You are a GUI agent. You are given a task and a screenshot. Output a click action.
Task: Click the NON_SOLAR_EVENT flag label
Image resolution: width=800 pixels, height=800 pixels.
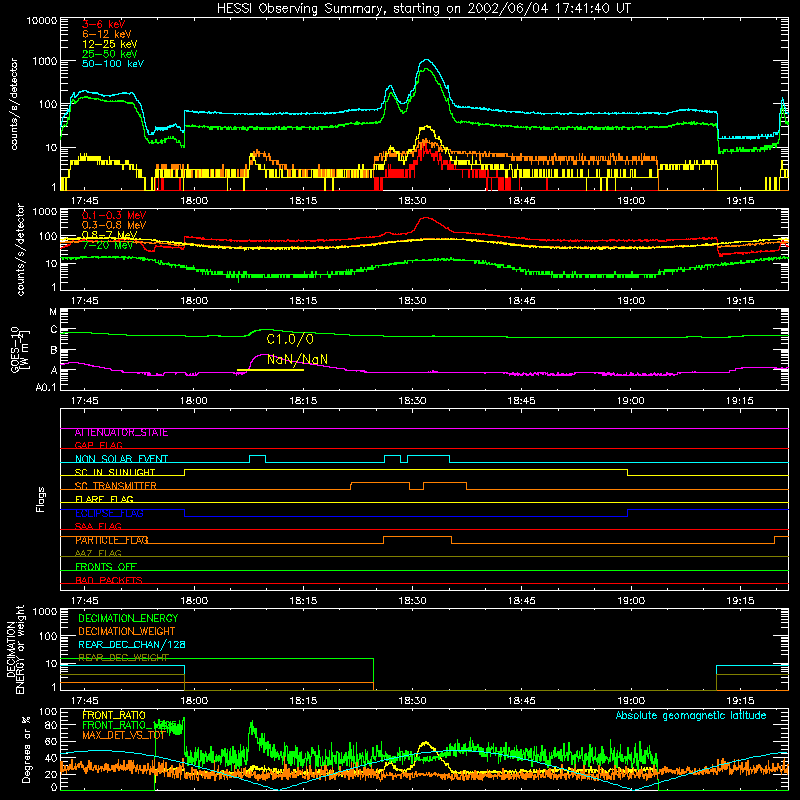(x=121, y=459)
